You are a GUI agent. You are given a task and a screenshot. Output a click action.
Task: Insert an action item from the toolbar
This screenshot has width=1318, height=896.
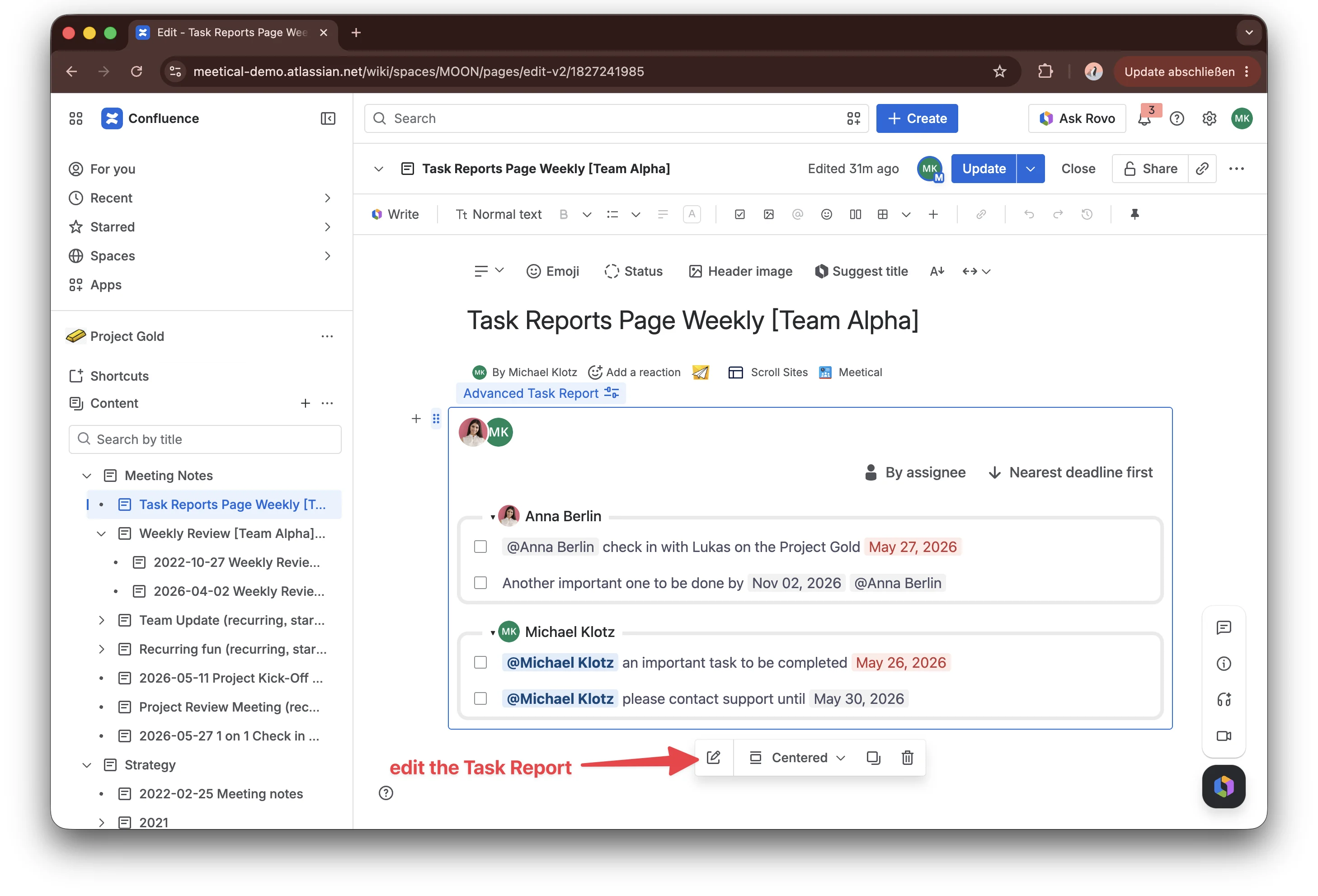point(739,214)
